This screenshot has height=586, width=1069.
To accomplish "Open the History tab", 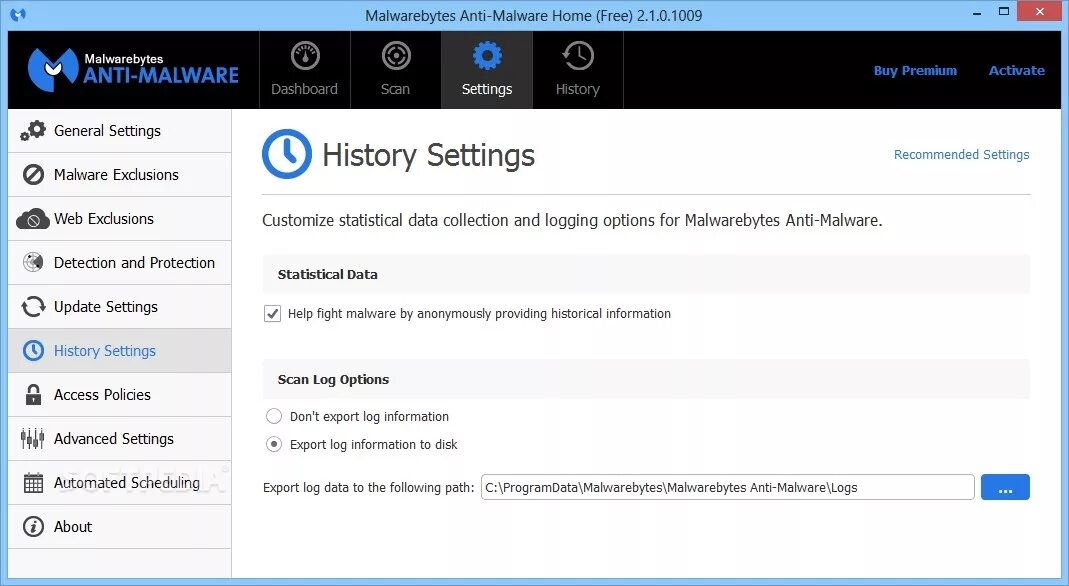I will point(577,70).
